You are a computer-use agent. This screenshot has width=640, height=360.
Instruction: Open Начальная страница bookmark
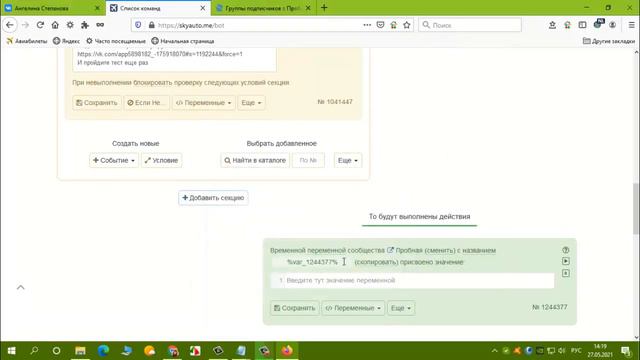pos(182,41)
